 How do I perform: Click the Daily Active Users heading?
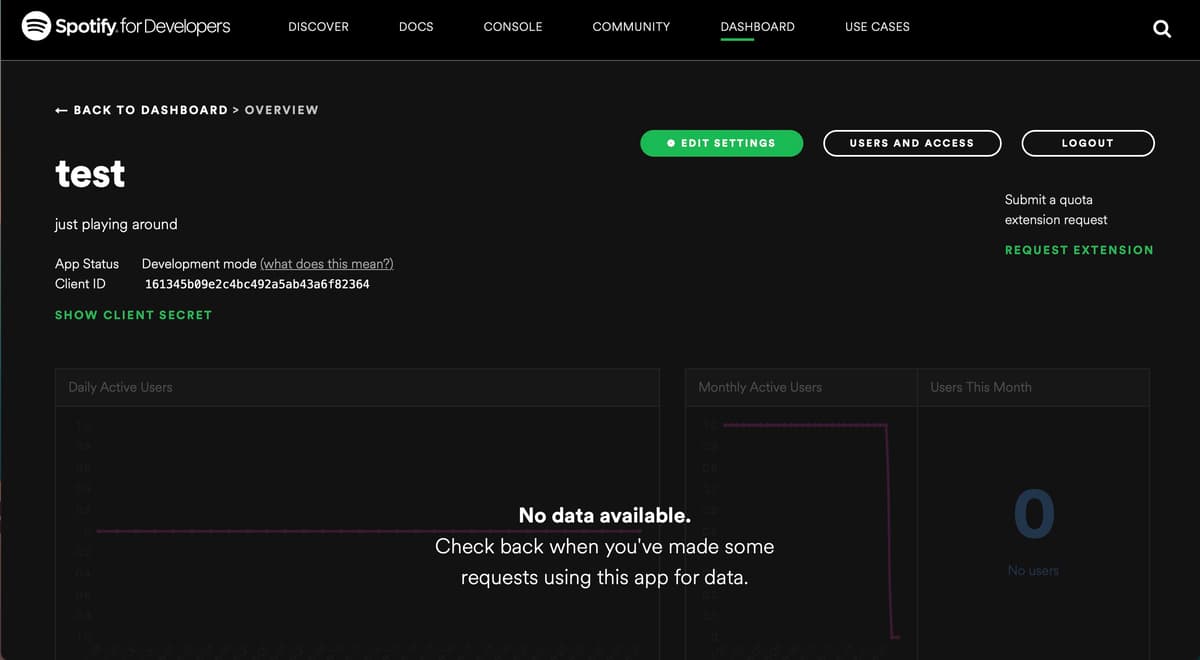tap(120, 387)
